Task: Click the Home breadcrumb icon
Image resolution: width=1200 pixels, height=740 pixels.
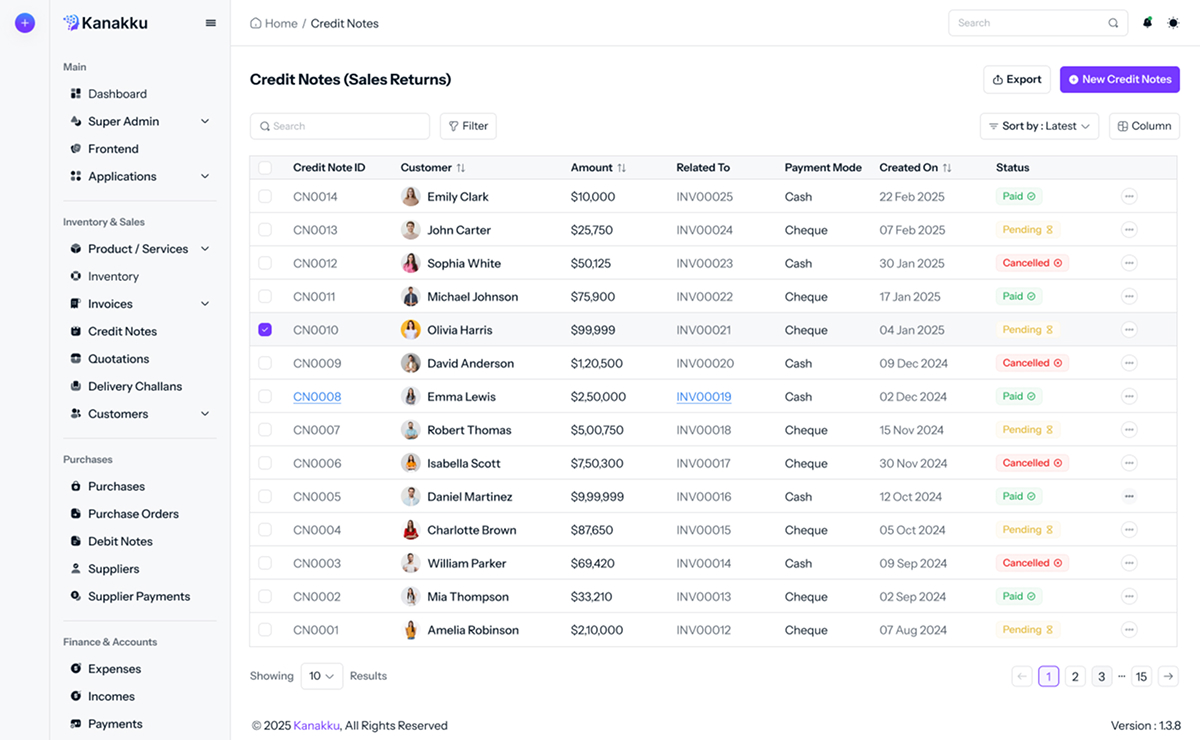Action: (x=256, y=23)
